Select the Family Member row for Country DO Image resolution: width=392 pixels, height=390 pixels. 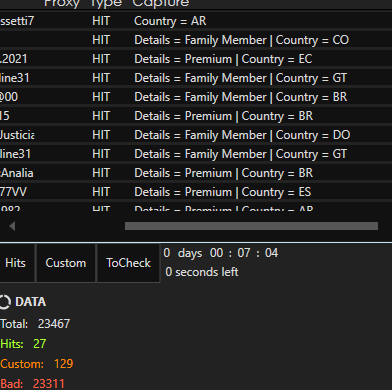pos(196,135)
